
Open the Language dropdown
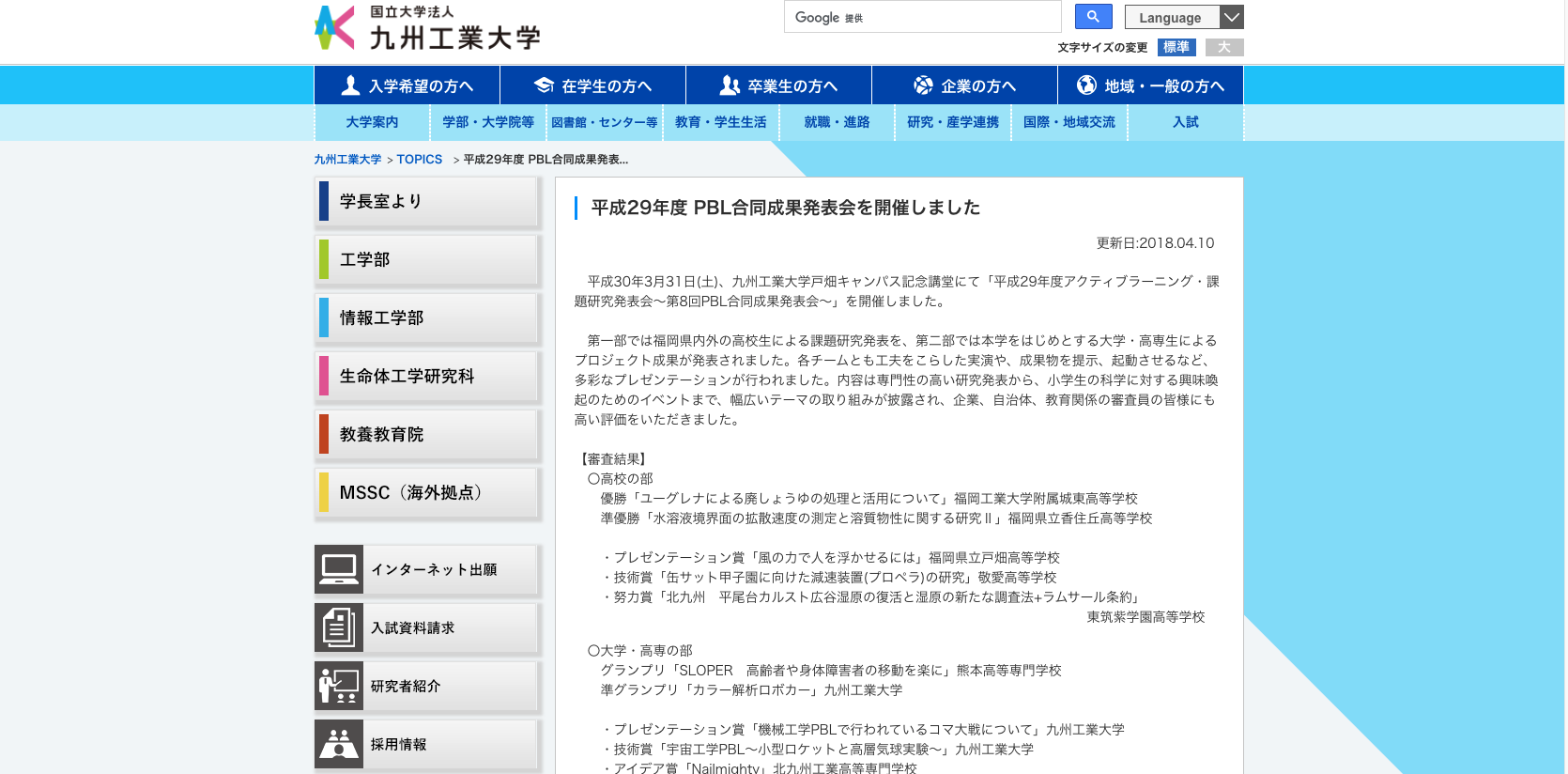1171,17
